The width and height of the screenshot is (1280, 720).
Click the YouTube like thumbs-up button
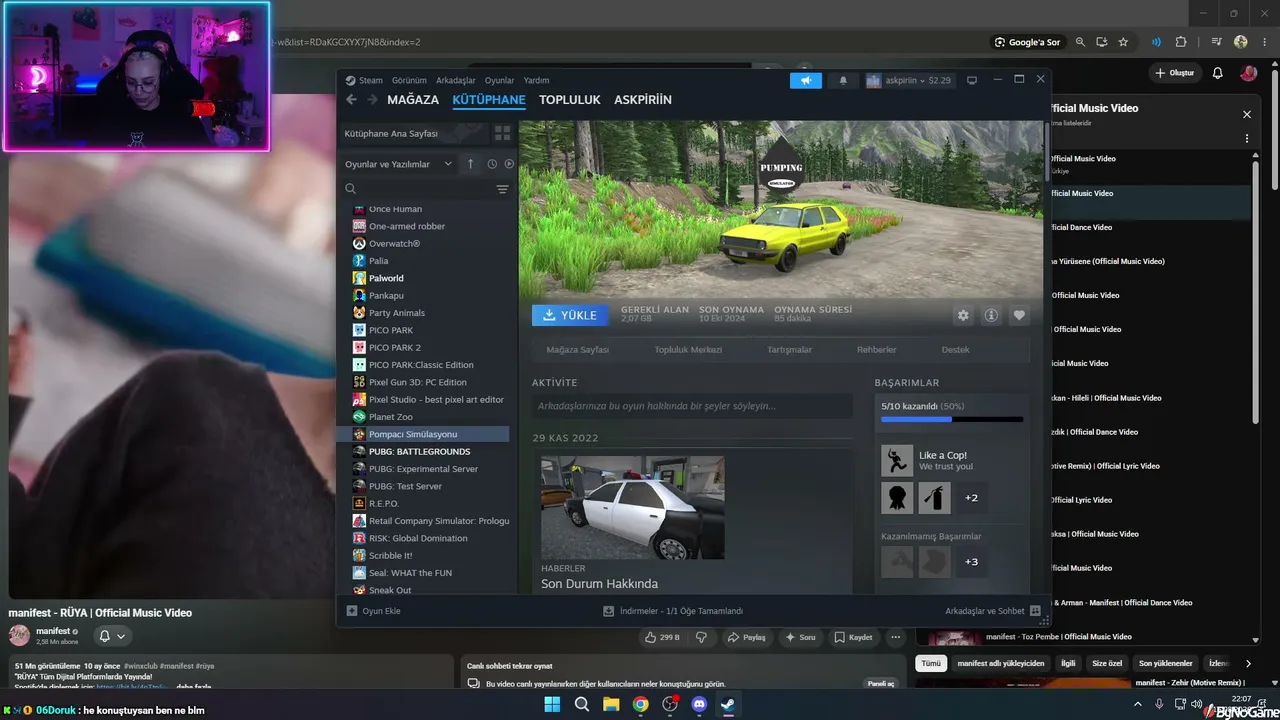tap(662, 637)
